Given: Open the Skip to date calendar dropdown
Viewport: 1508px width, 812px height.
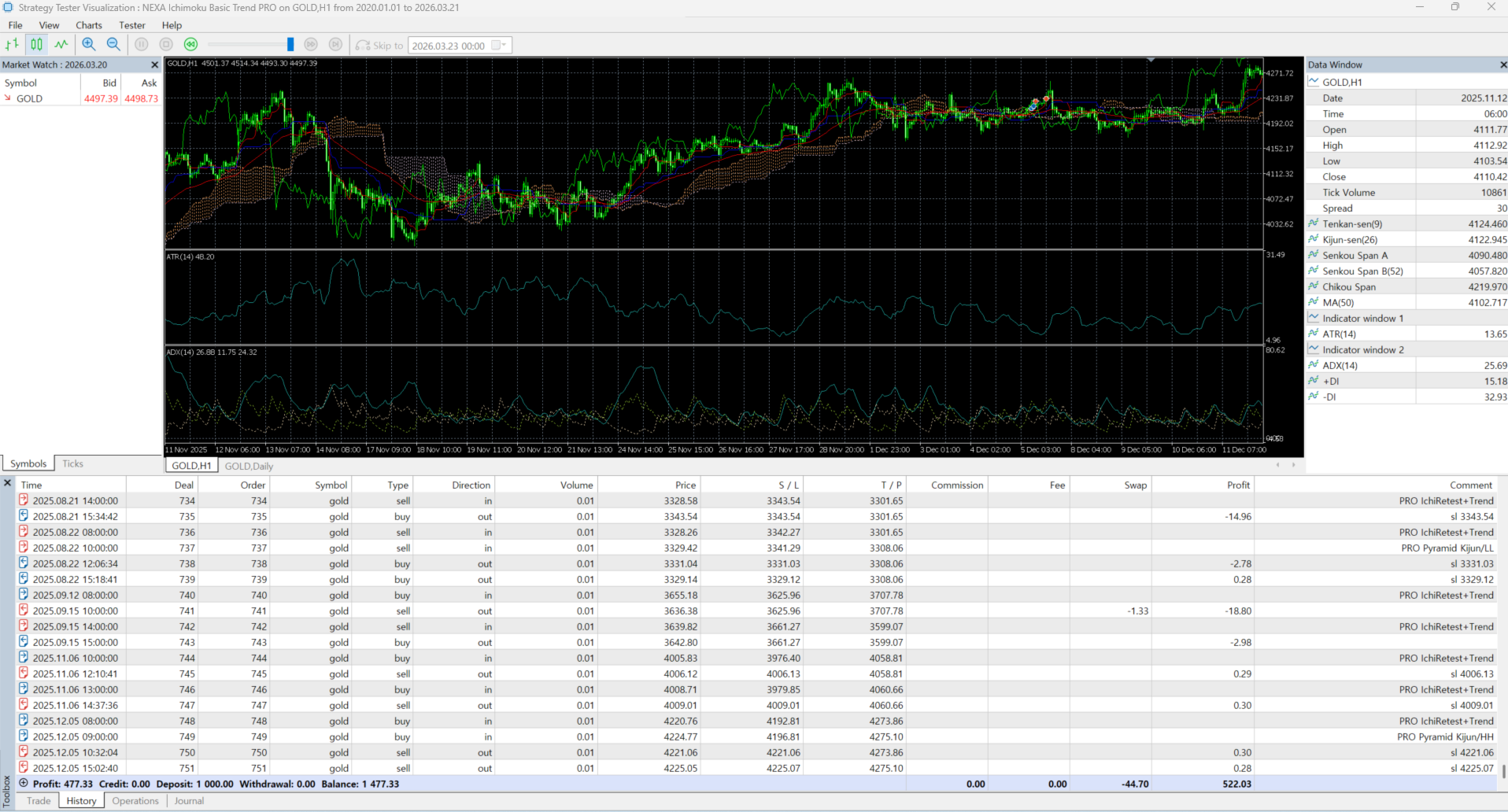Looking at the screenshot, I should [x=501, y=46].
